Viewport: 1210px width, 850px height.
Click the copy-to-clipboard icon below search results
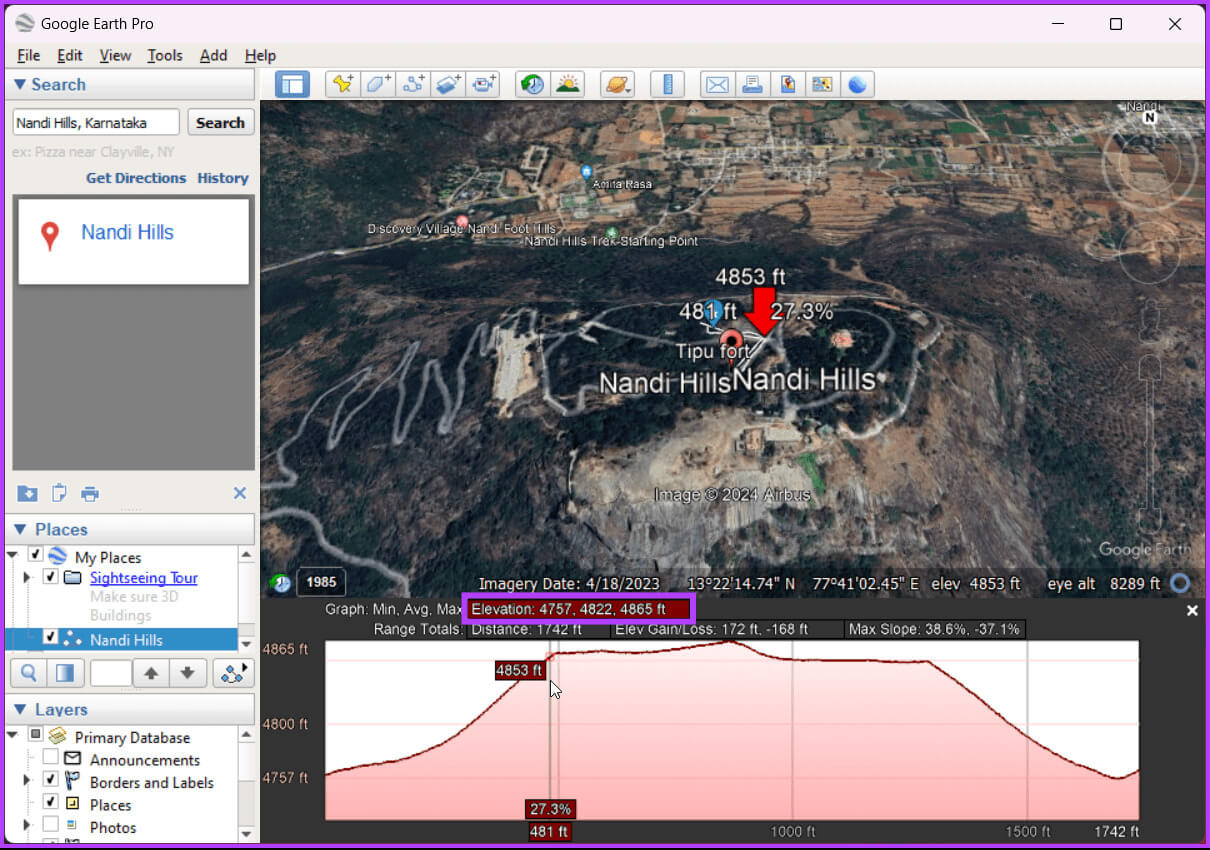point(59,493)
